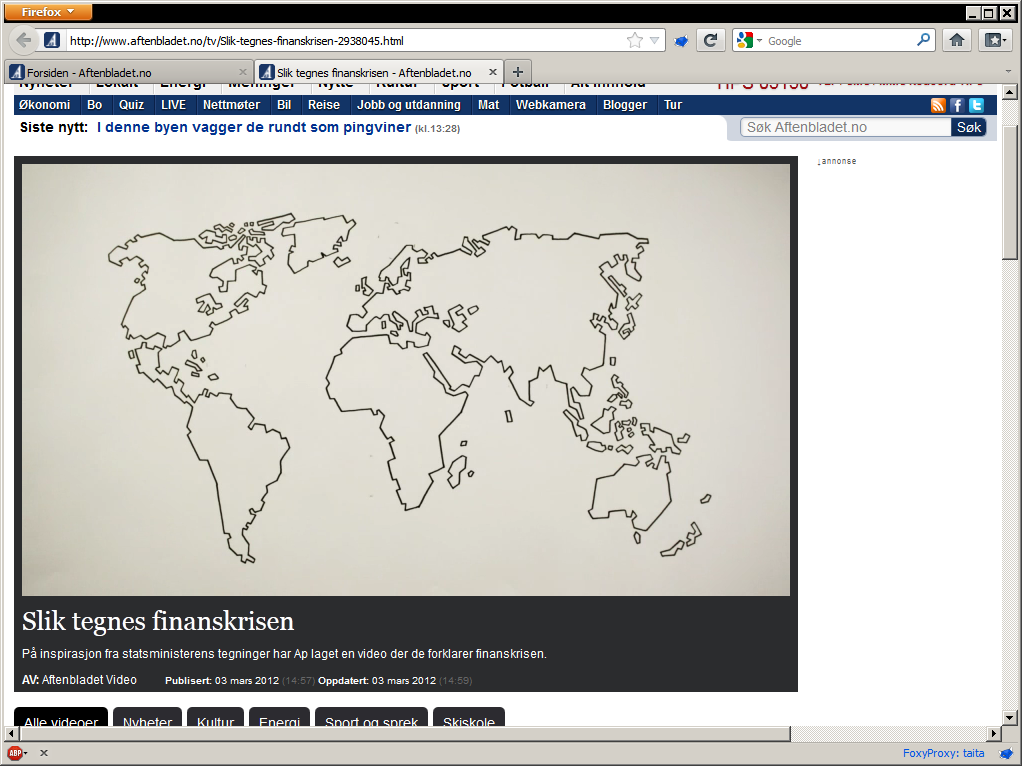Open the Webkamera navigation item

click(551, 104)
